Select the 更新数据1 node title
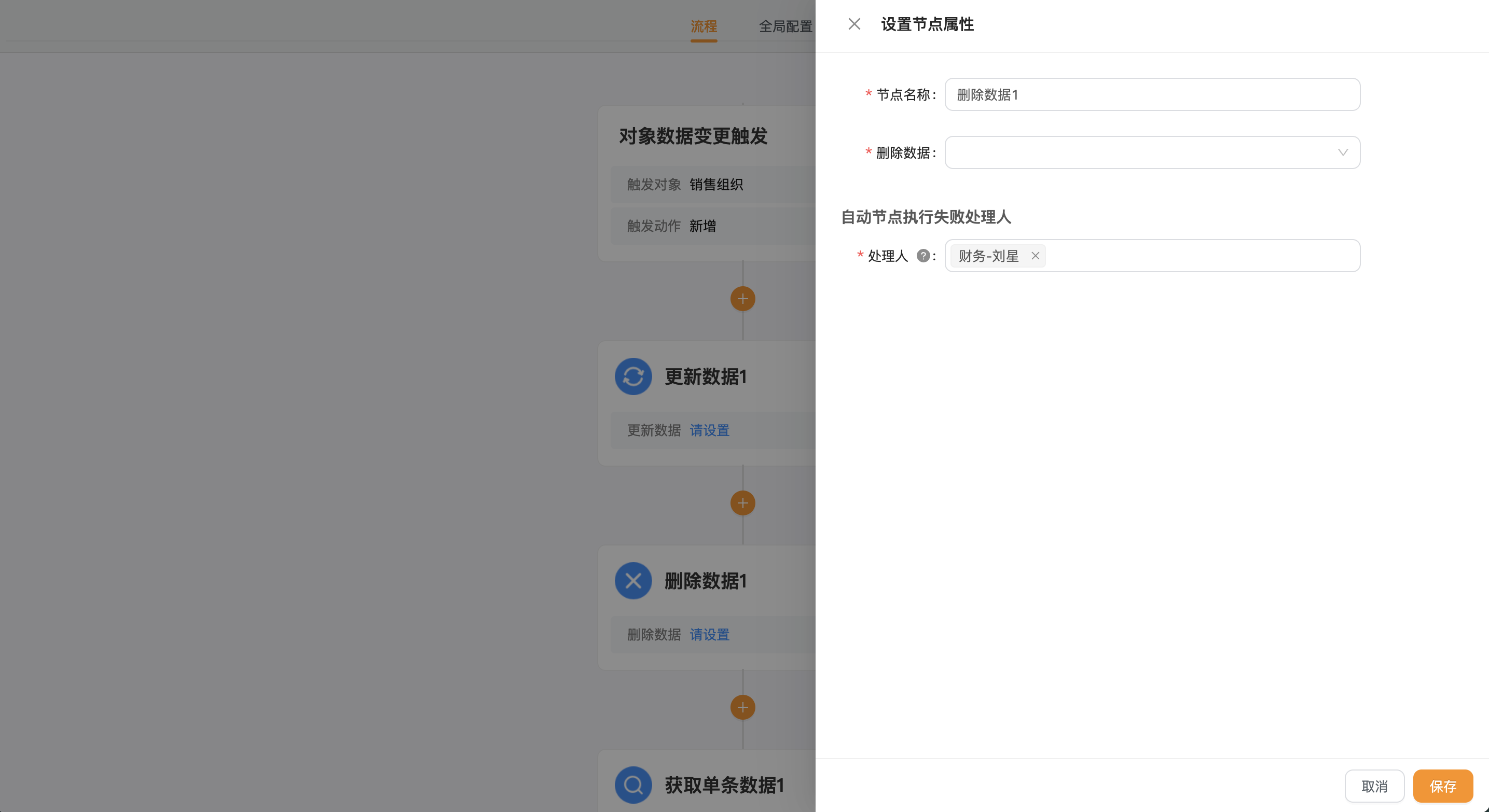This screenshot has width=1489, height=812. coord(706,376)
